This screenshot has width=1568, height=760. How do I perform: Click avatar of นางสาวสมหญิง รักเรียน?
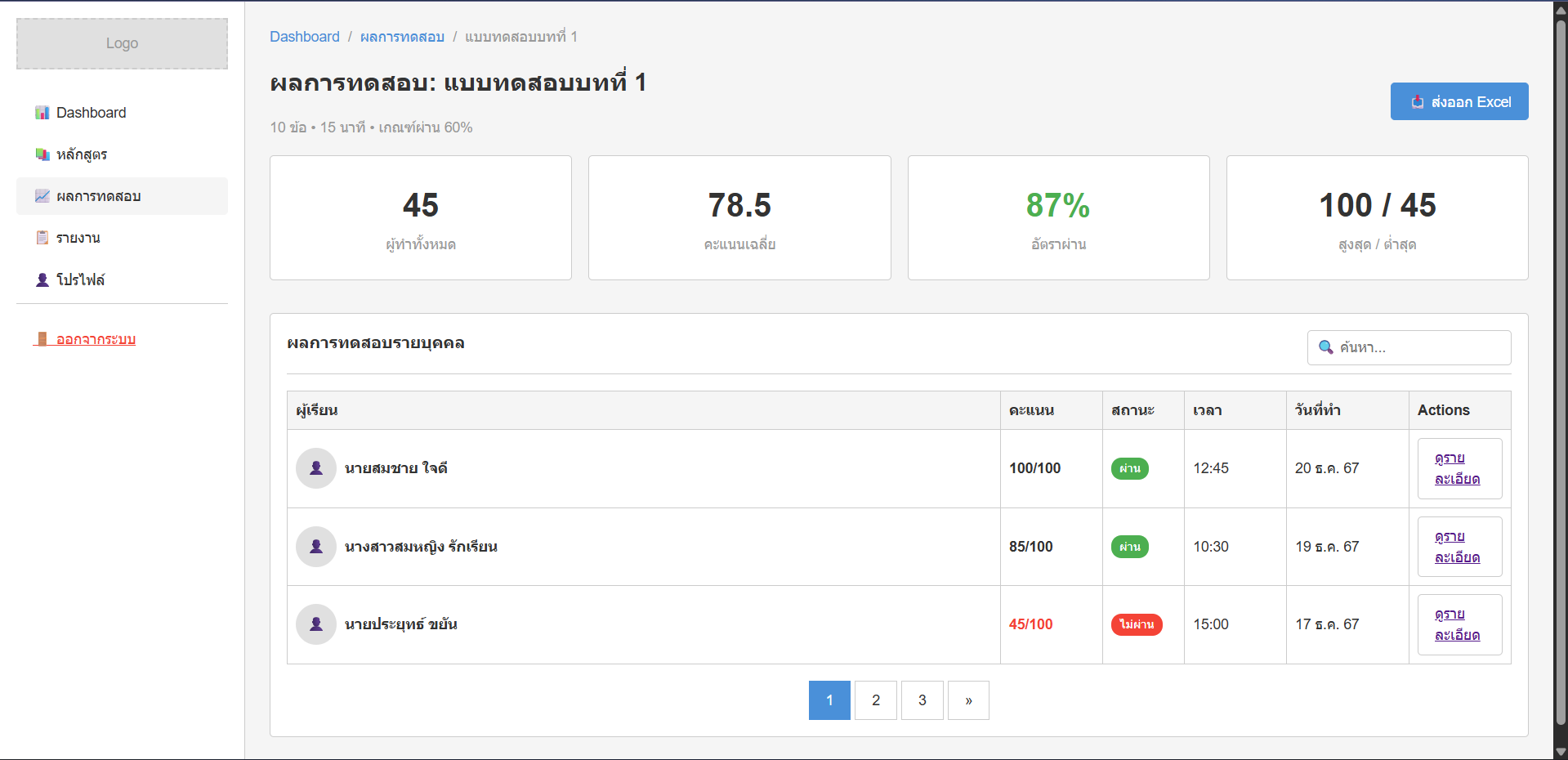[316, 547]
